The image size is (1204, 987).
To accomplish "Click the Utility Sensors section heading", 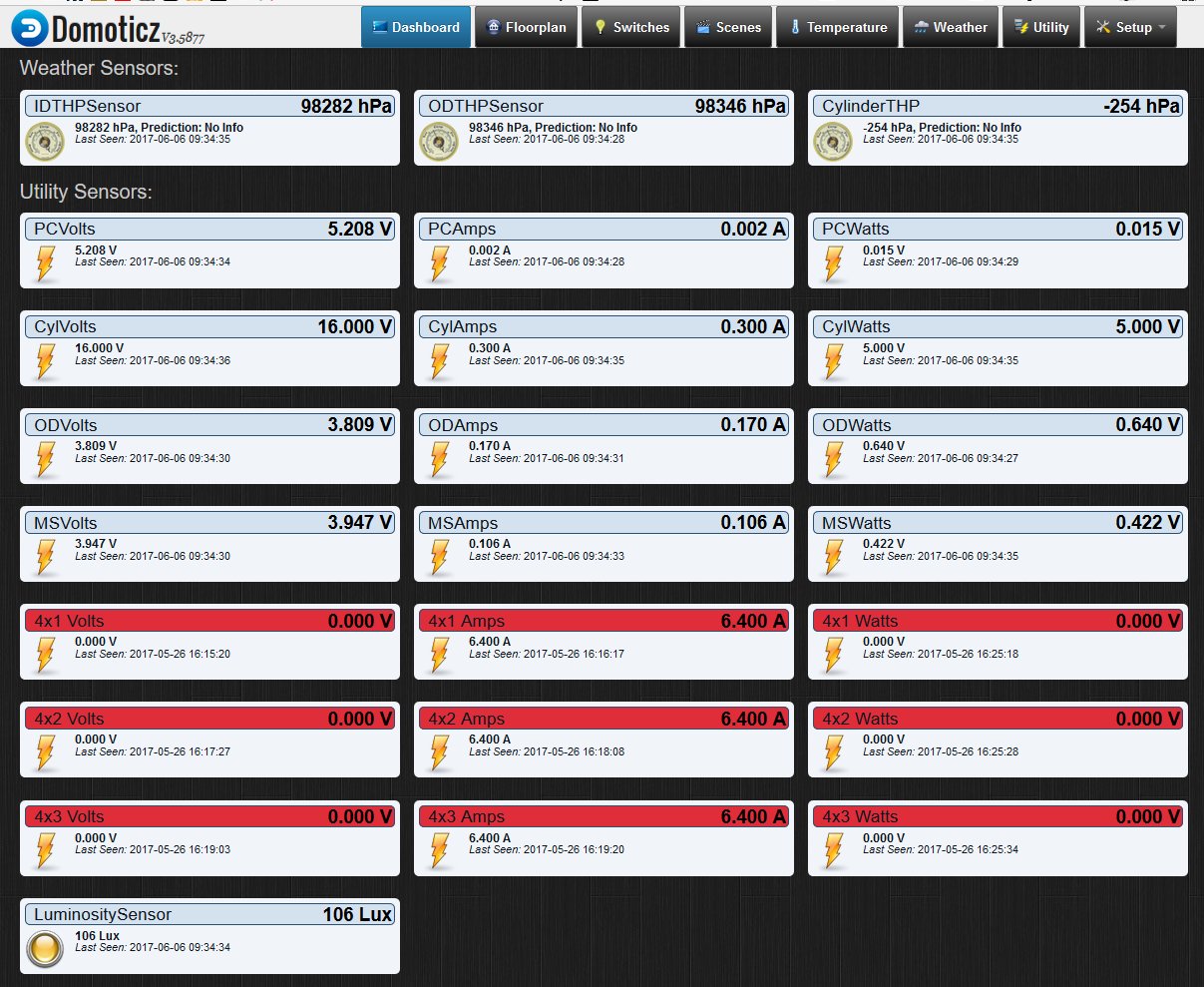I will point(86,192).
